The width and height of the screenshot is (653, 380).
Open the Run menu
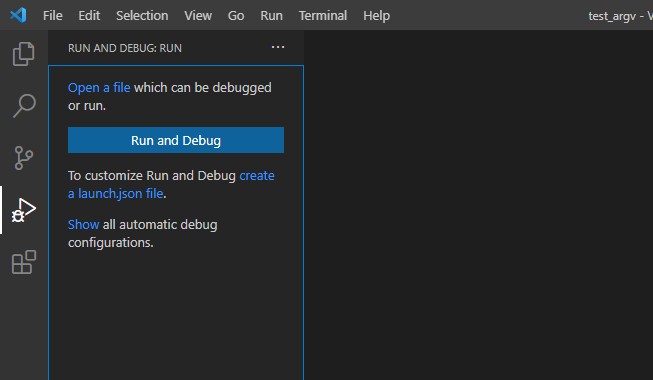pyautogui.click(x=271, y=15)
